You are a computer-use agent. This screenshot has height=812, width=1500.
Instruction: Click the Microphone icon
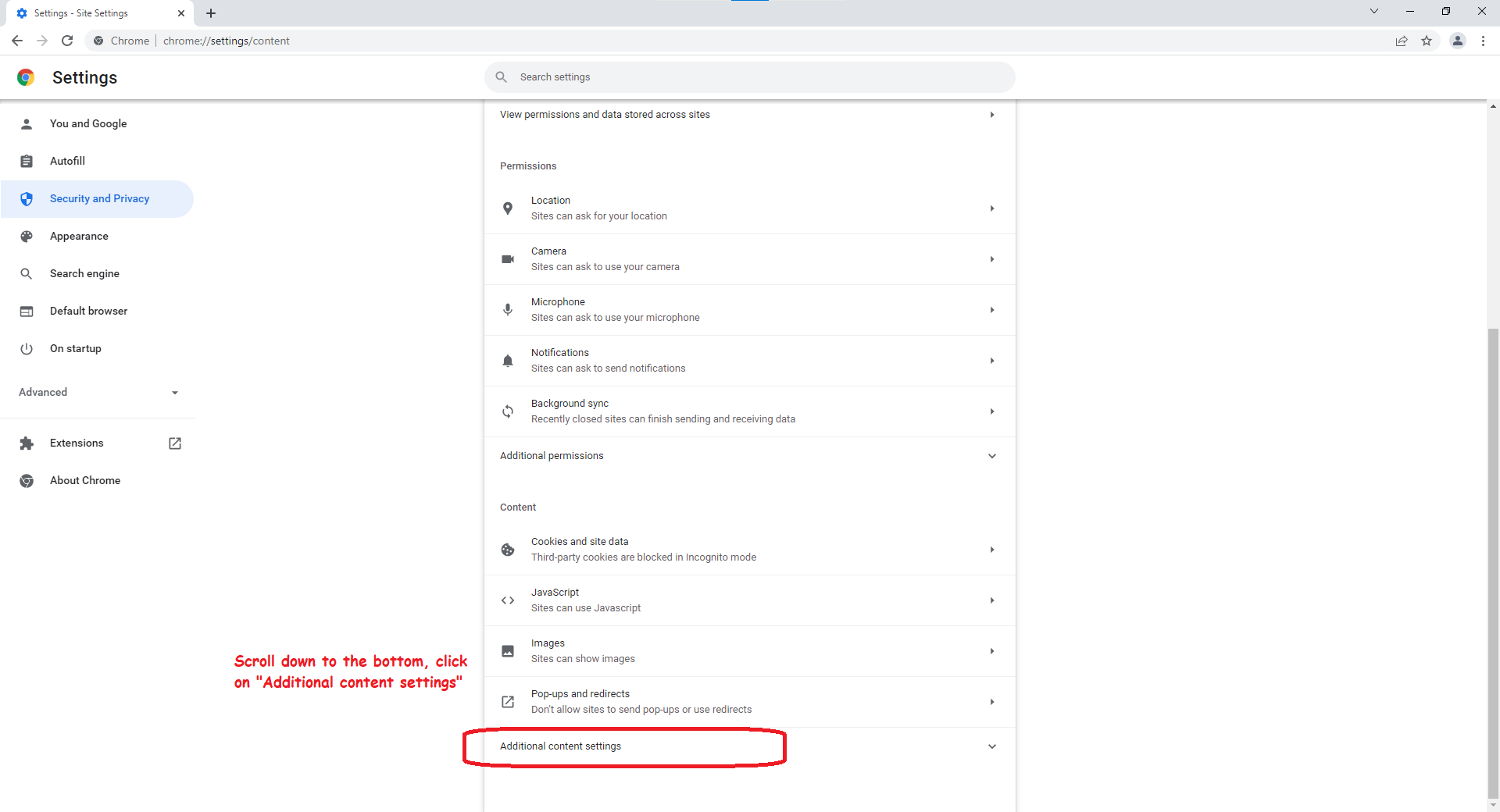tap(508, 310)
